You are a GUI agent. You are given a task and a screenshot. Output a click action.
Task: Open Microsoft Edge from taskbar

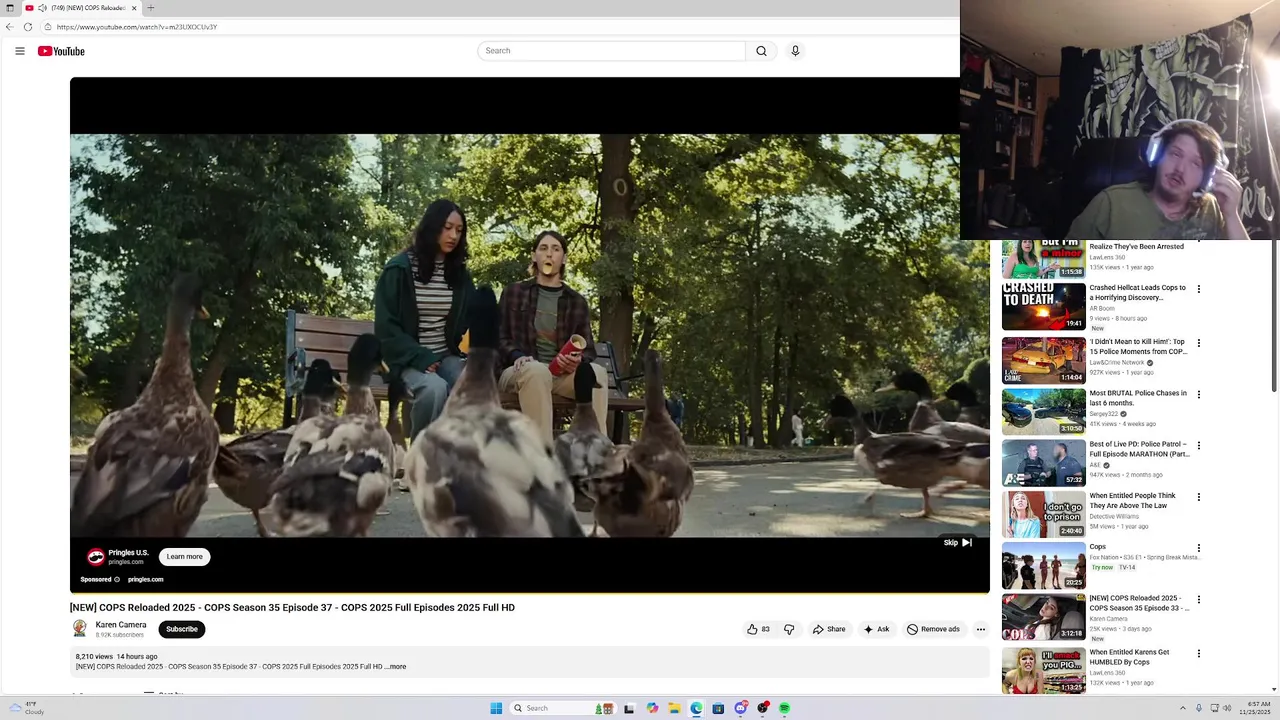(697, 708)
